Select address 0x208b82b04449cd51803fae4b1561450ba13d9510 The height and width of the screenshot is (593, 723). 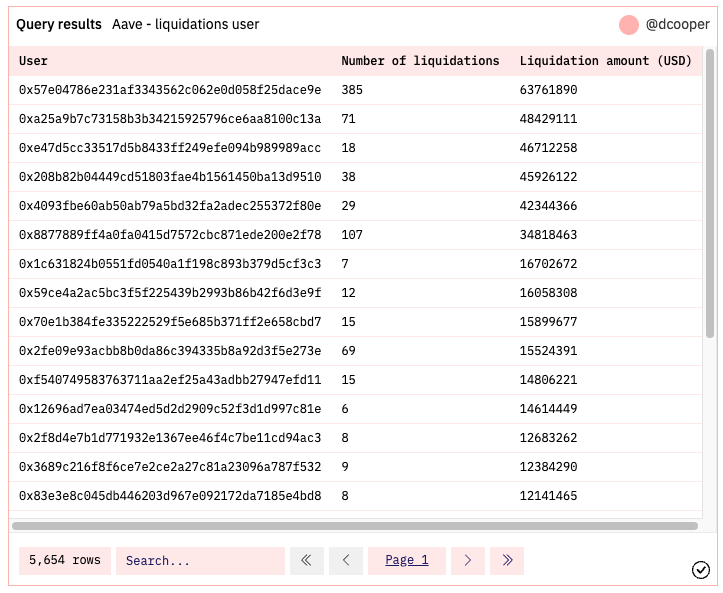170,177
